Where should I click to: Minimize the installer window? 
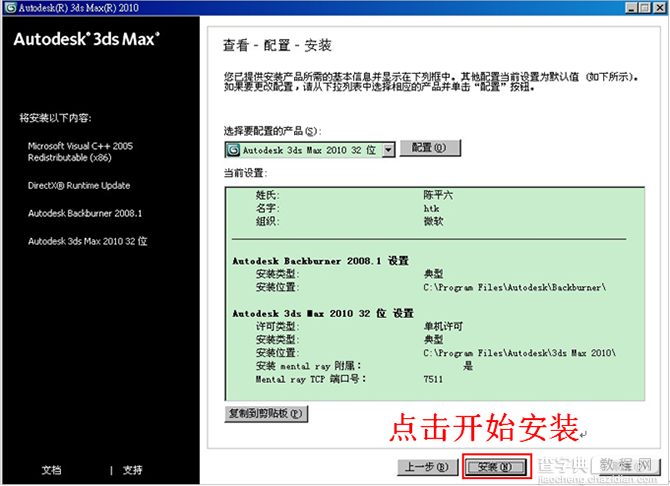631,8
